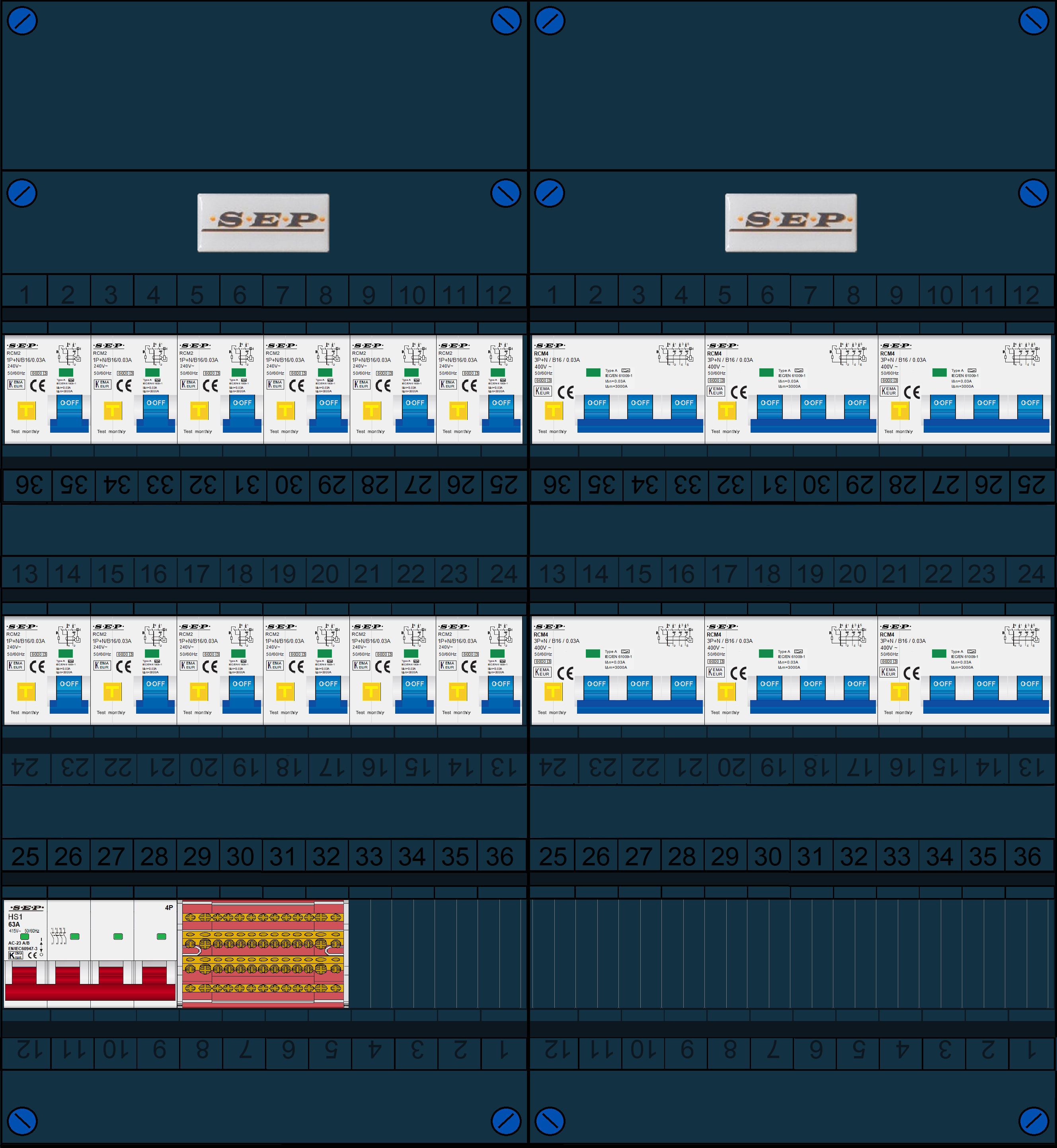Click yellow T test button under slot 19, left panel middle row
Screen dimensions: 1057x1148
point(285,691)
